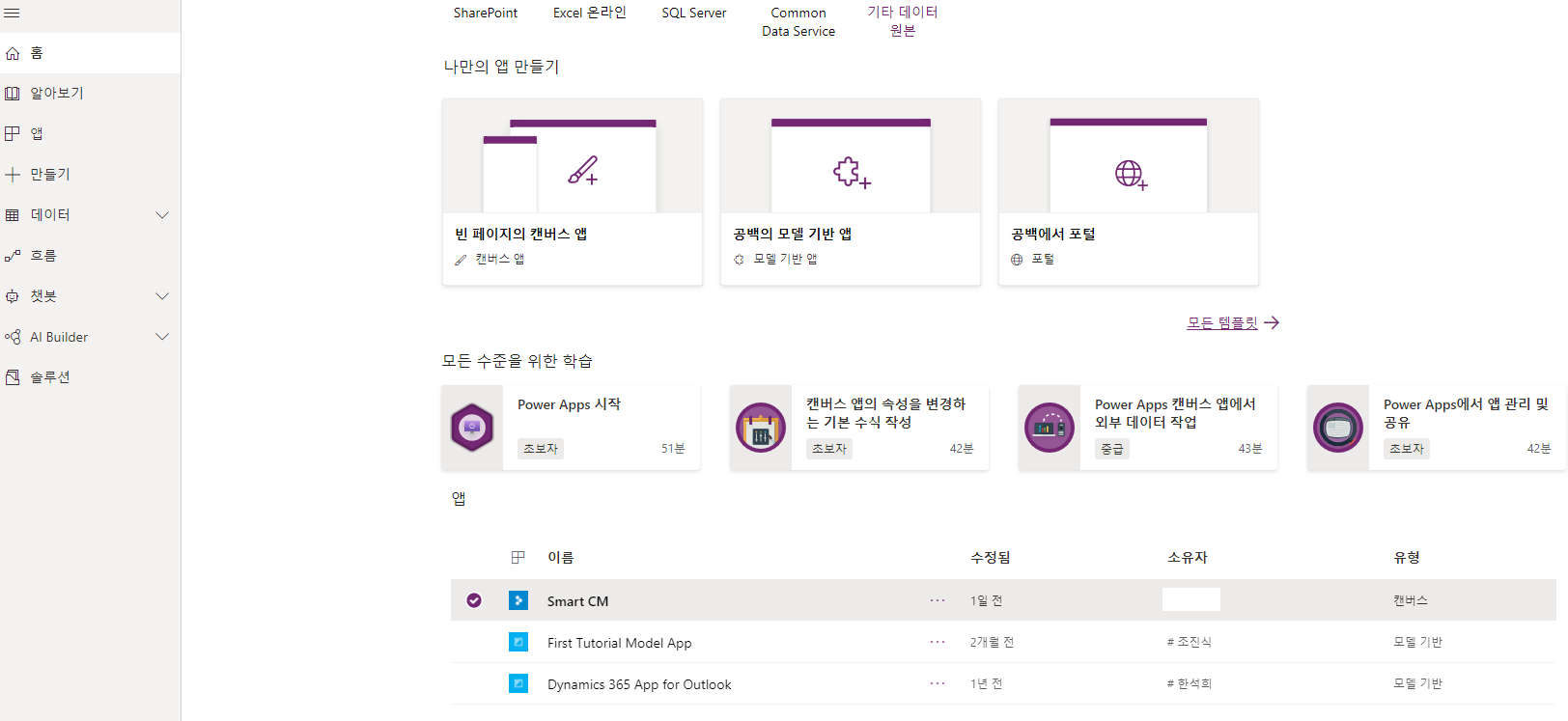Open First Tutorial Model App name

point(619,643)
